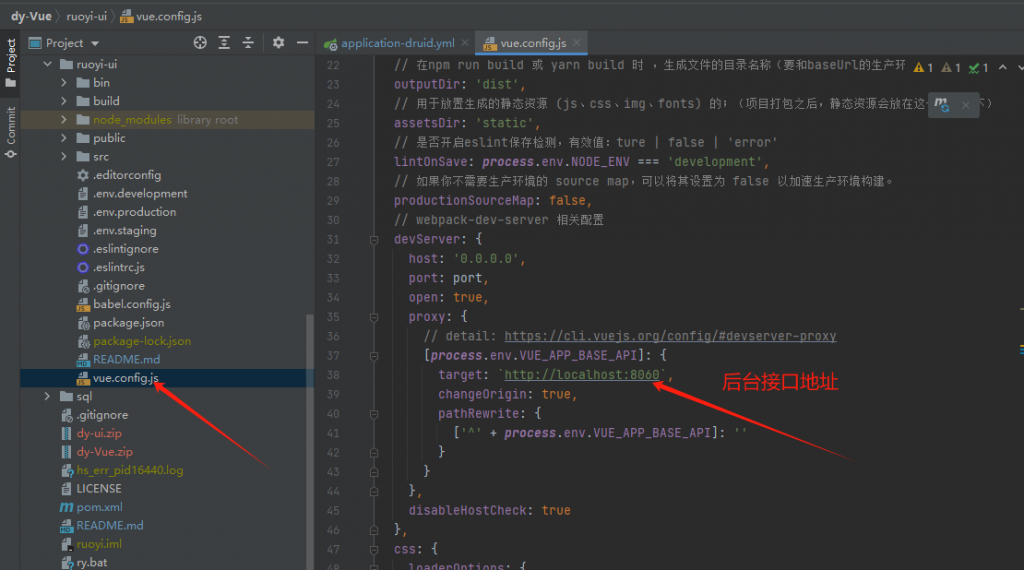The image size is (1024, 570).
Task: Click the Expand All icon in Project panel
Action: point(225,43)
